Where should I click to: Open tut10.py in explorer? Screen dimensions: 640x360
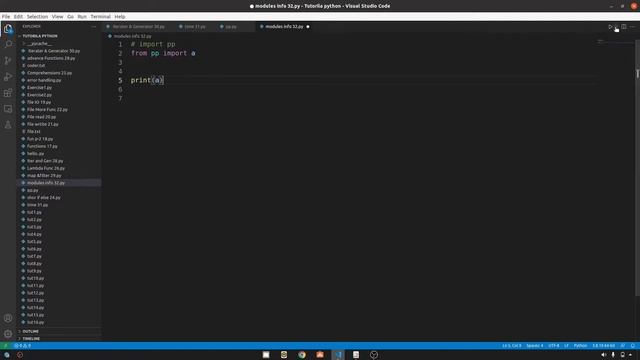[36, 278]
